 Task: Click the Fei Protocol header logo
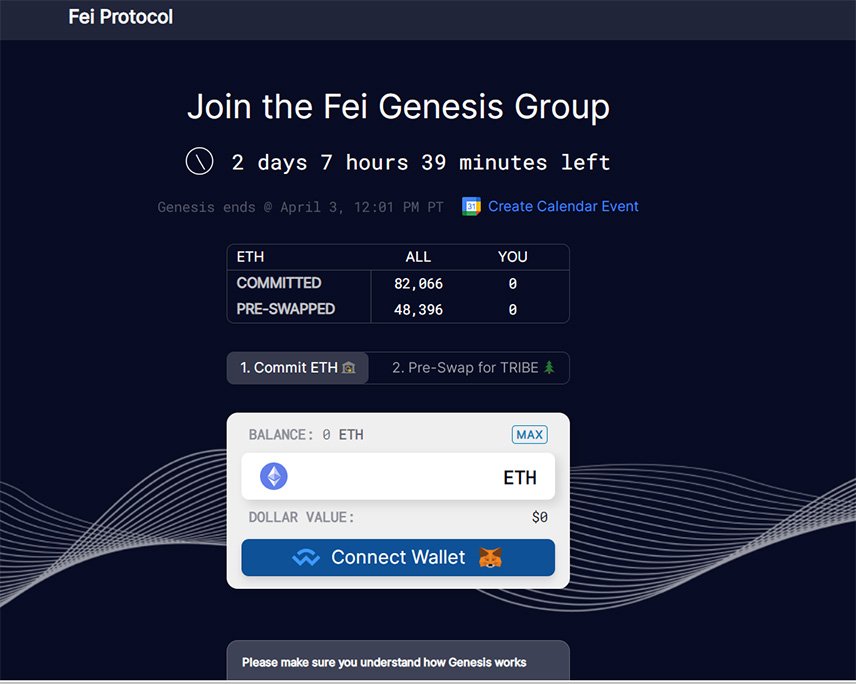[x=121, y=17]
